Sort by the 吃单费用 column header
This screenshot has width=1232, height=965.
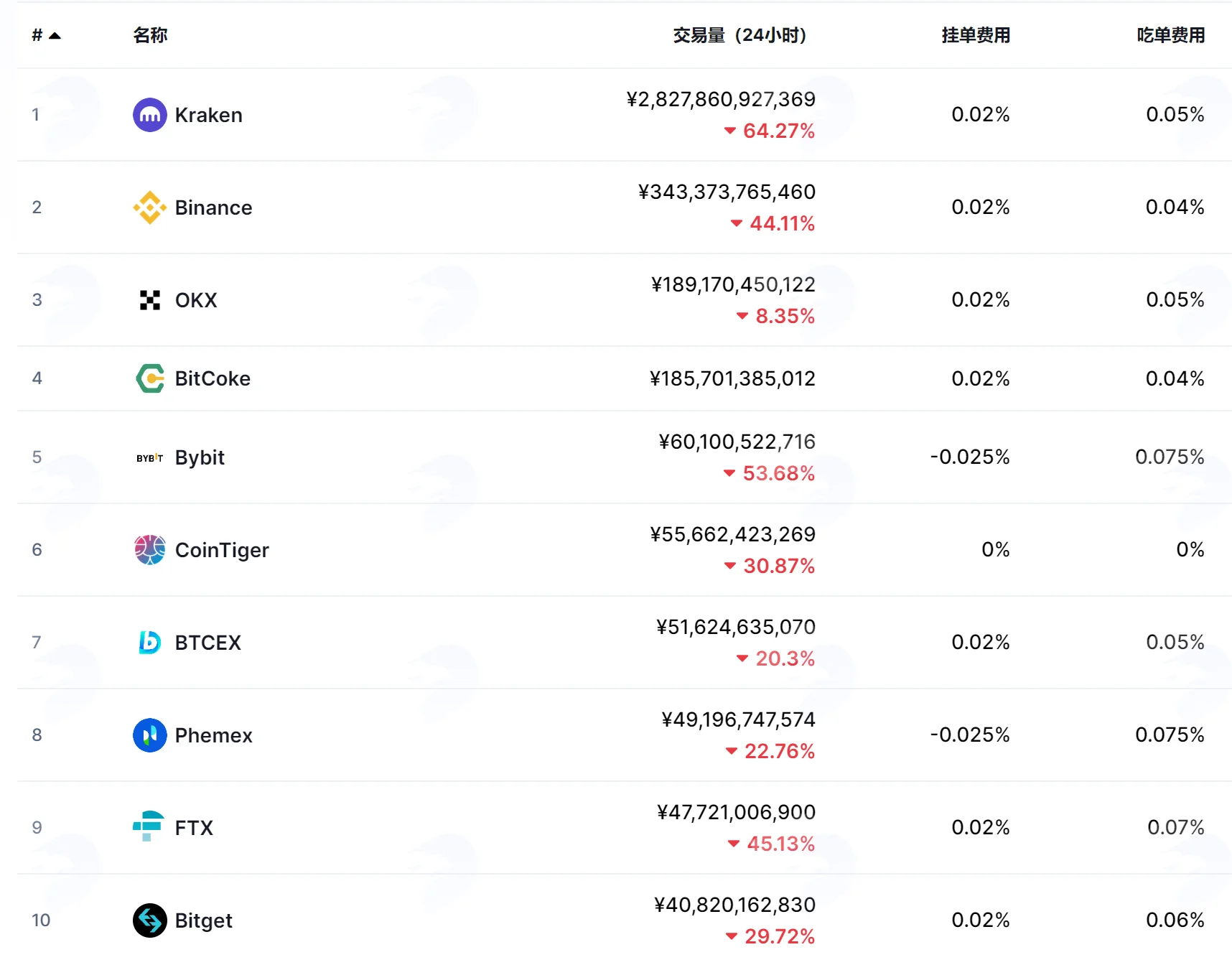coord(1171,35)
